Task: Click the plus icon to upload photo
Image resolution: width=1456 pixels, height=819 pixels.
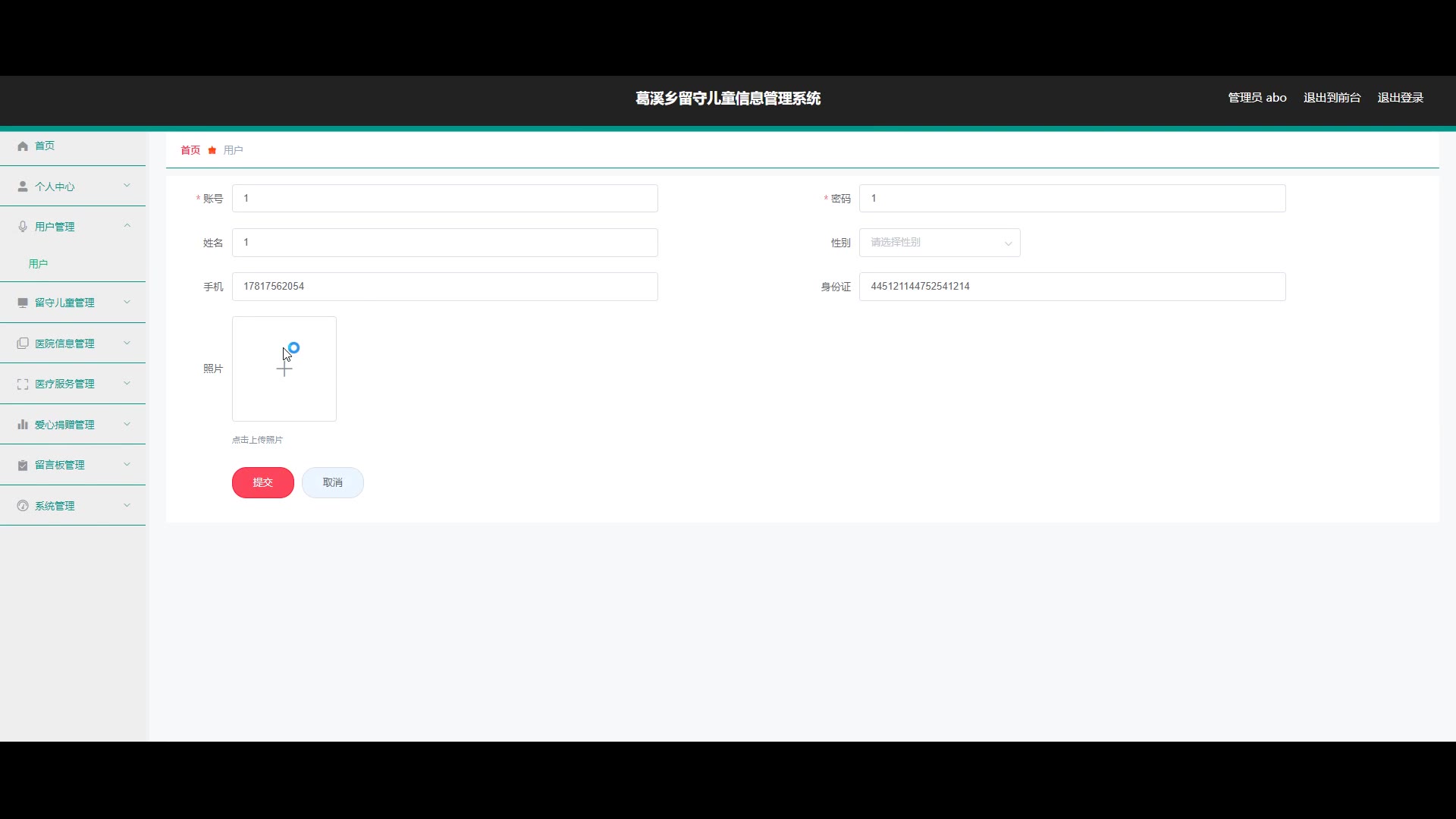Action: [284, 369]
